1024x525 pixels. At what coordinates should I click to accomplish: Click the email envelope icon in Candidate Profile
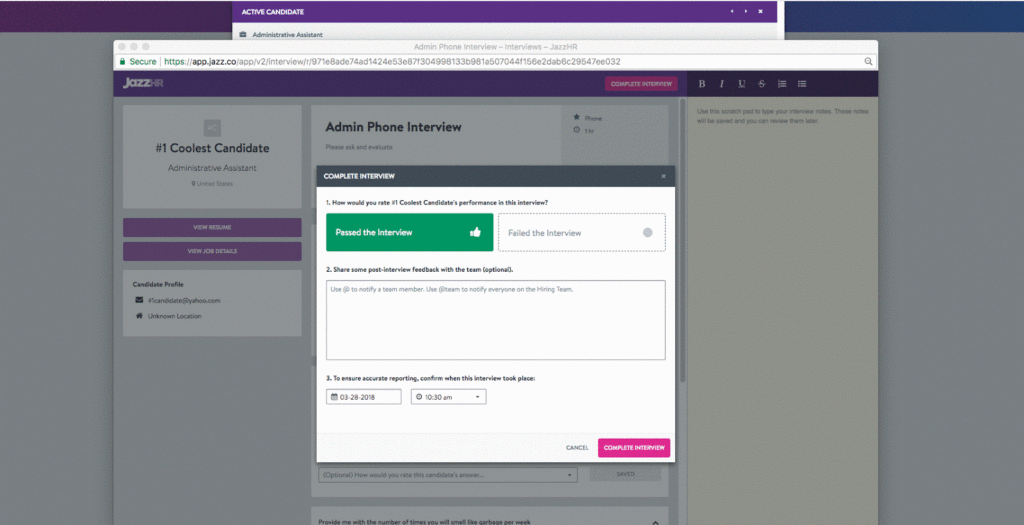tap(139, 300)
